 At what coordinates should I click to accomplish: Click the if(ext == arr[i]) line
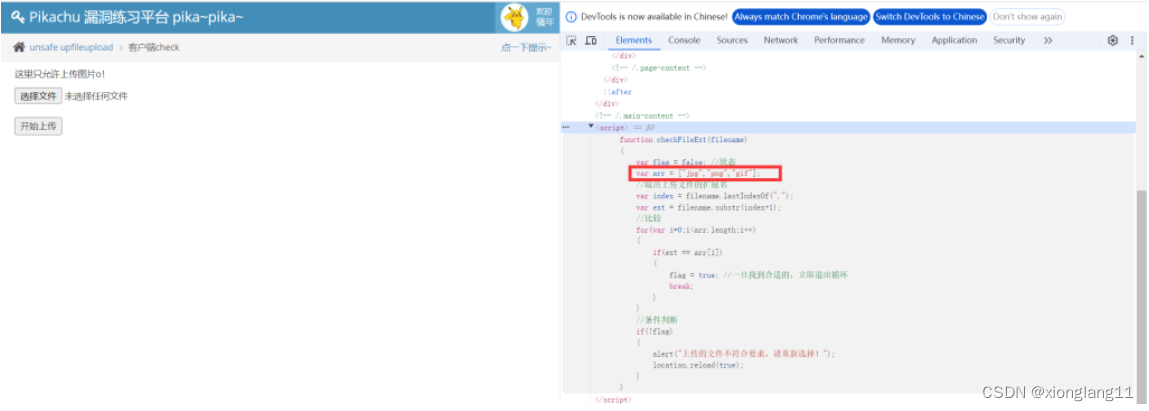[687, 252]
